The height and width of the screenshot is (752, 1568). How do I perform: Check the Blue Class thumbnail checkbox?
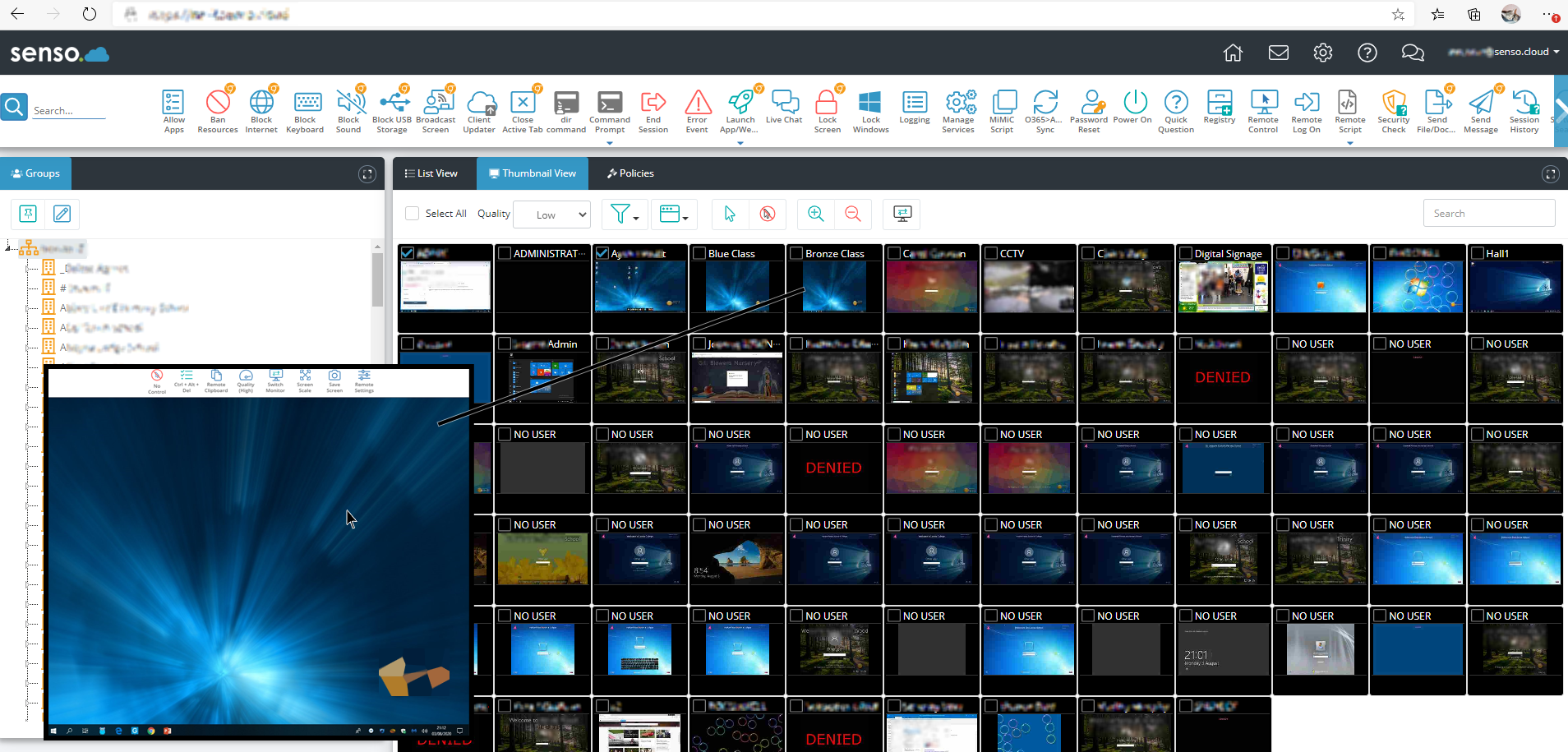pos(699,254)
